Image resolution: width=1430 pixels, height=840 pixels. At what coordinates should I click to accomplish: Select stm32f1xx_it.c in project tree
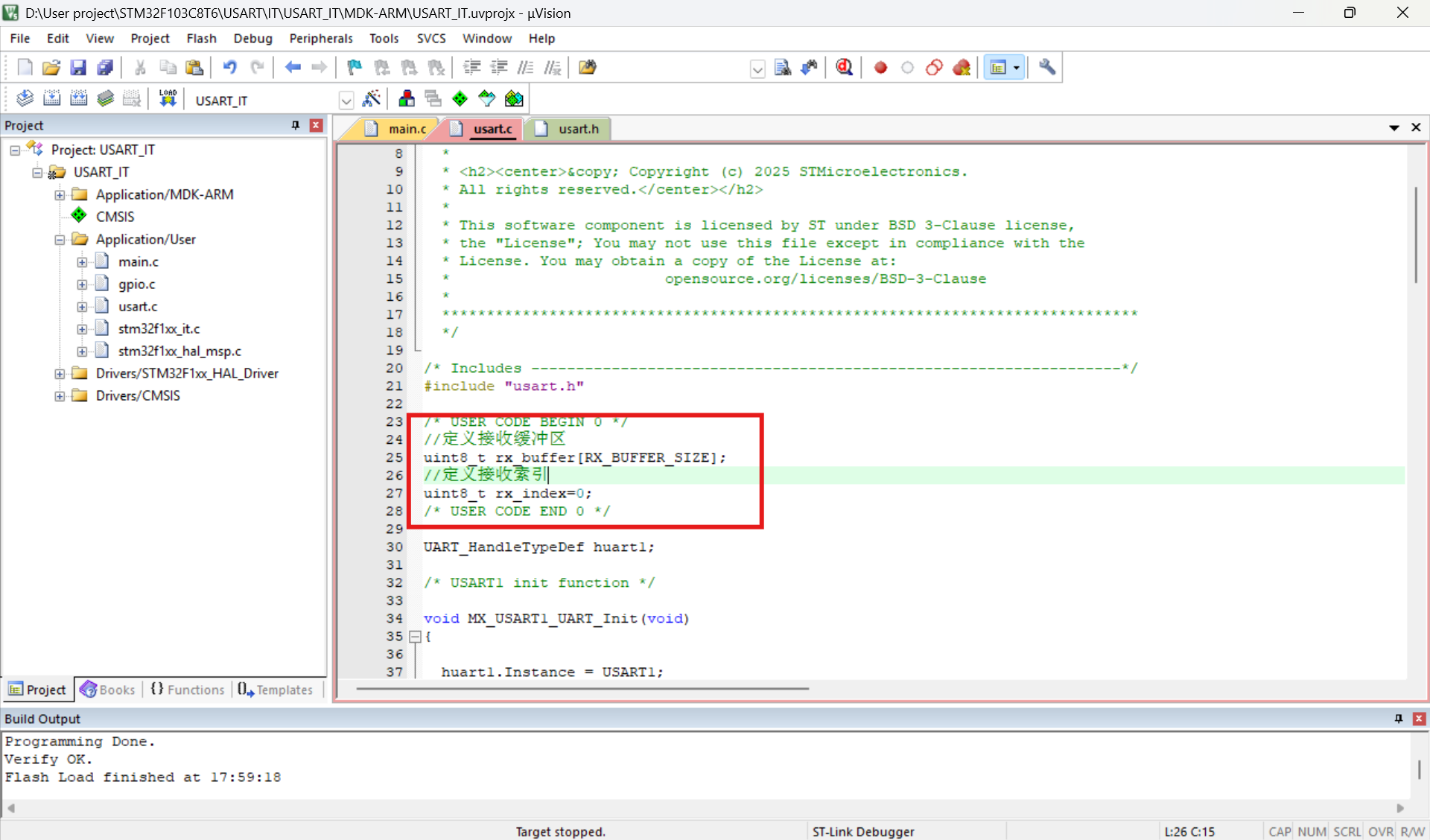pos(159,329)
